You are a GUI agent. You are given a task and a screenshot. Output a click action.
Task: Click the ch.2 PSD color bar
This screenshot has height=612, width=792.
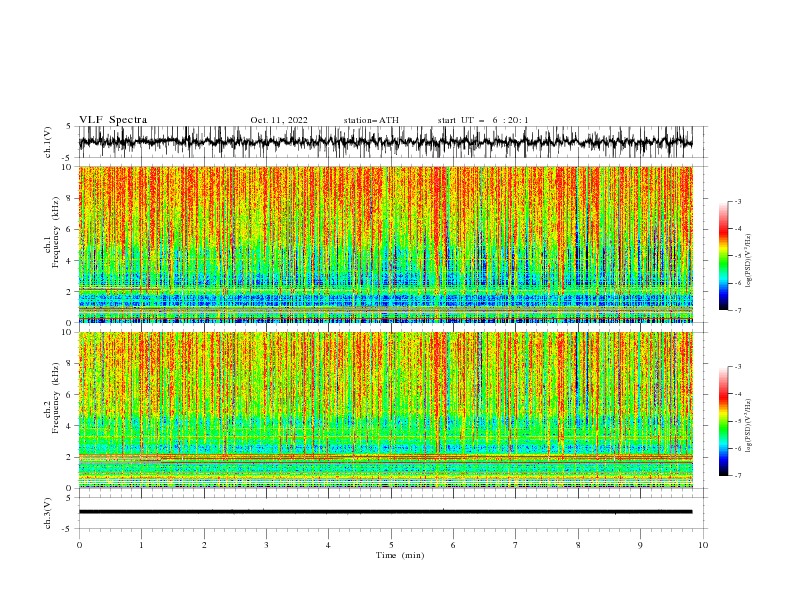pyautogui.click(x=723, y=421)
